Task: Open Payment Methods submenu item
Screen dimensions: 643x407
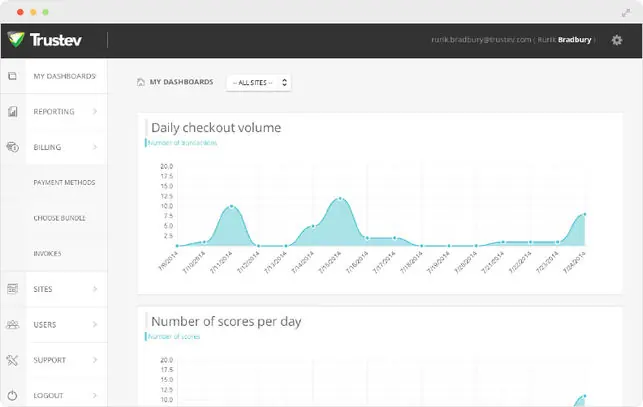Action: click(64, 183)
